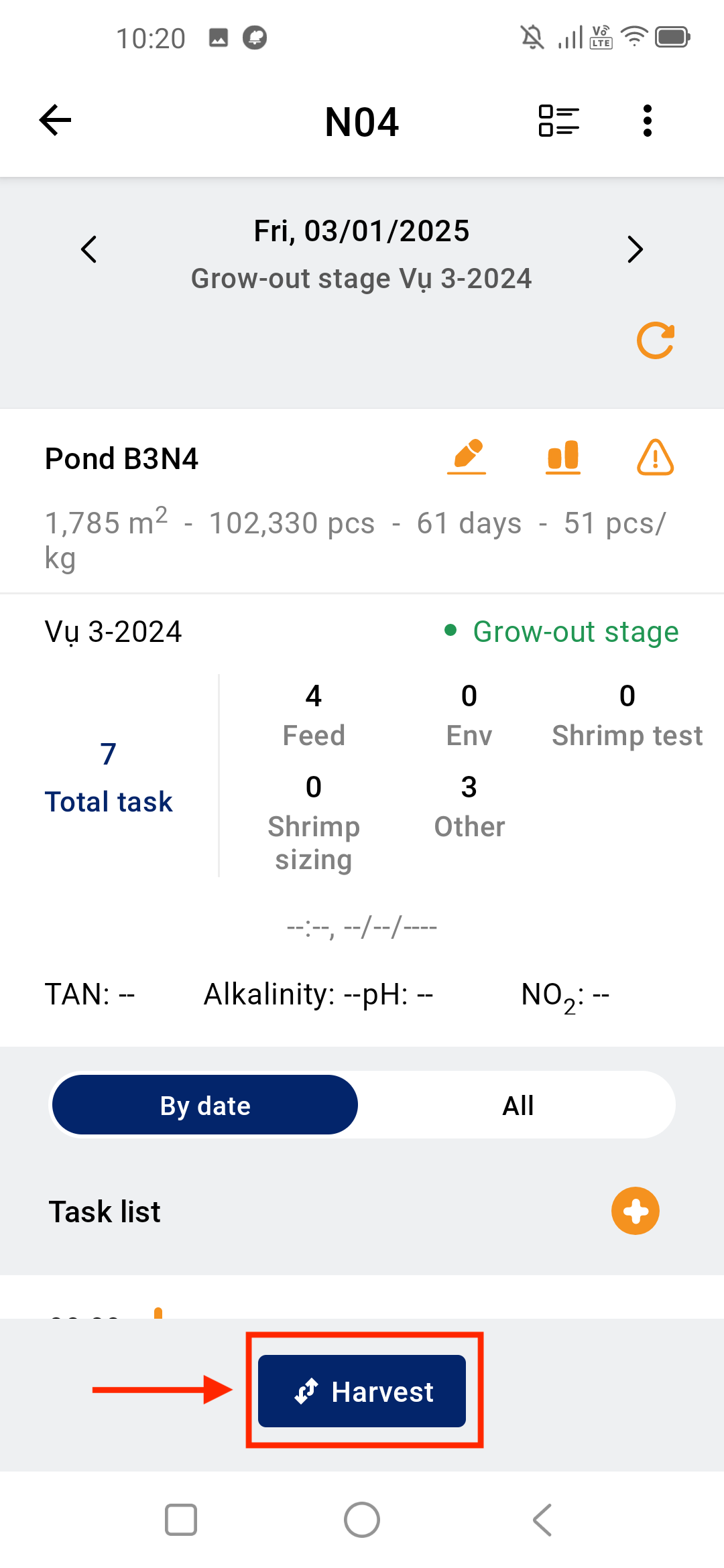Viewport: 724px width, 1568px height.
Task: Open the warning alert triangle icon
Action: 655,457
